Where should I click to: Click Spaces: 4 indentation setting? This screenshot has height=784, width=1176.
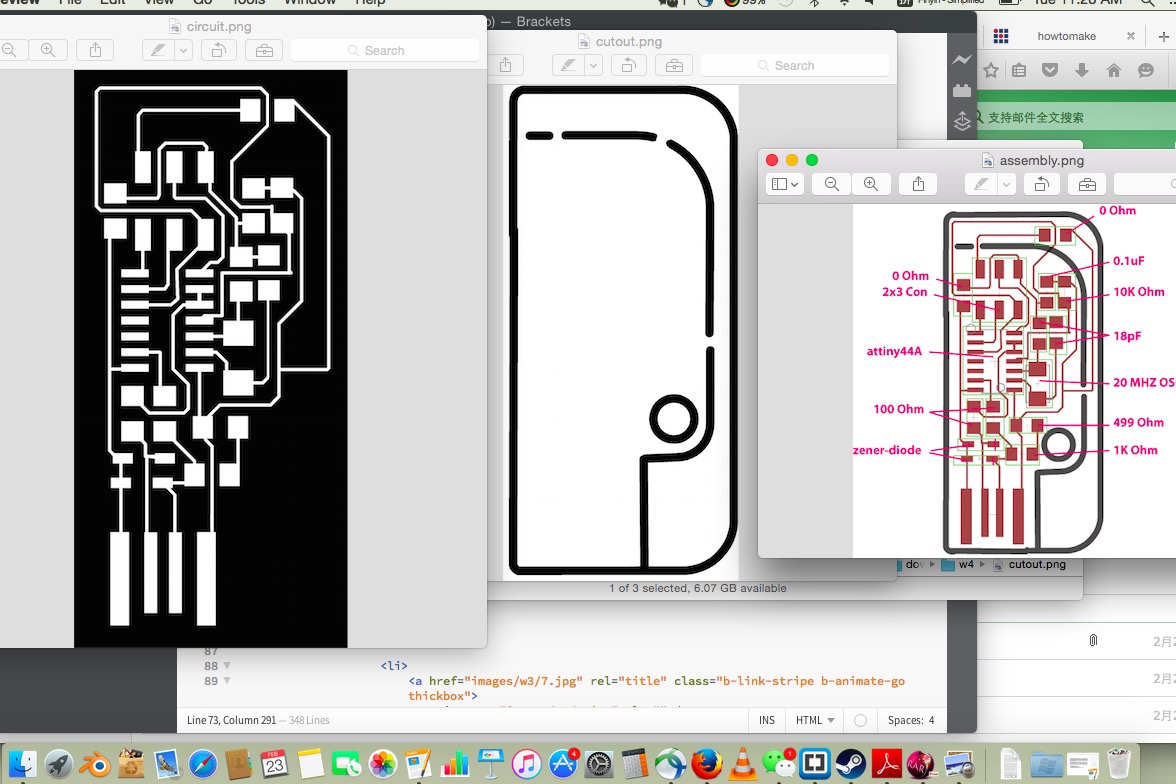click(910, 720)
